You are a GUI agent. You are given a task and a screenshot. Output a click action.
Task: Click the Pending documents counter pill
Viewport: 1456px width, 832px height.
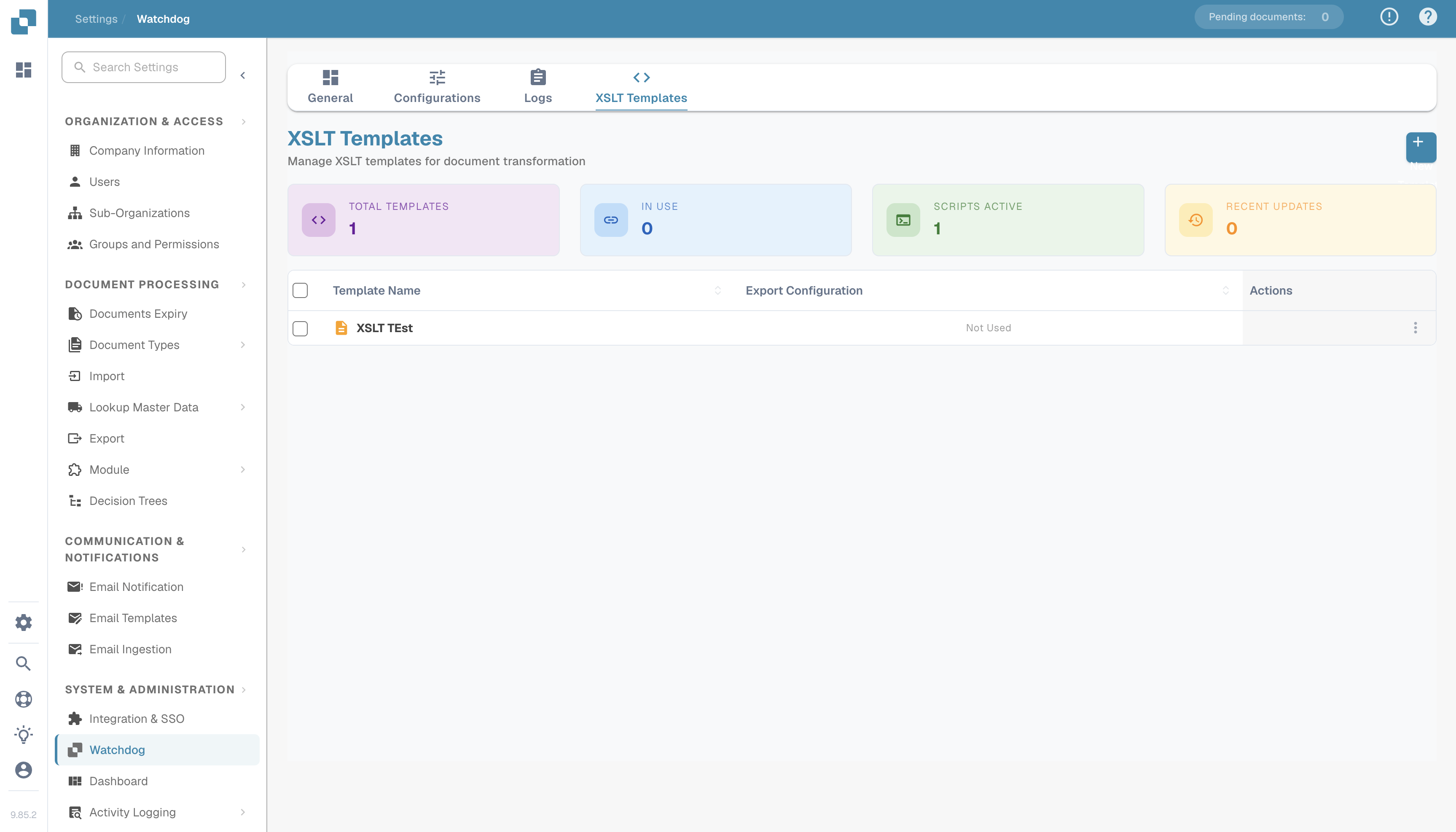click(1268, 16)
